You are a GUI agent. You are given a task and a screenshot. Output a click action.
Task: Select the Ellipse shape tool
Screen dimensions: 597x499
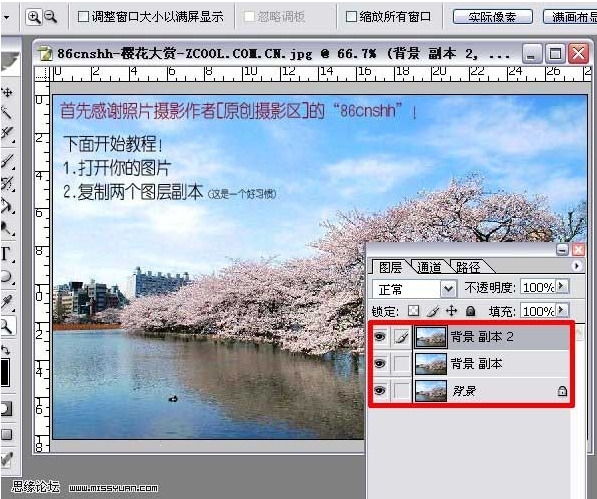coord(7,277)
